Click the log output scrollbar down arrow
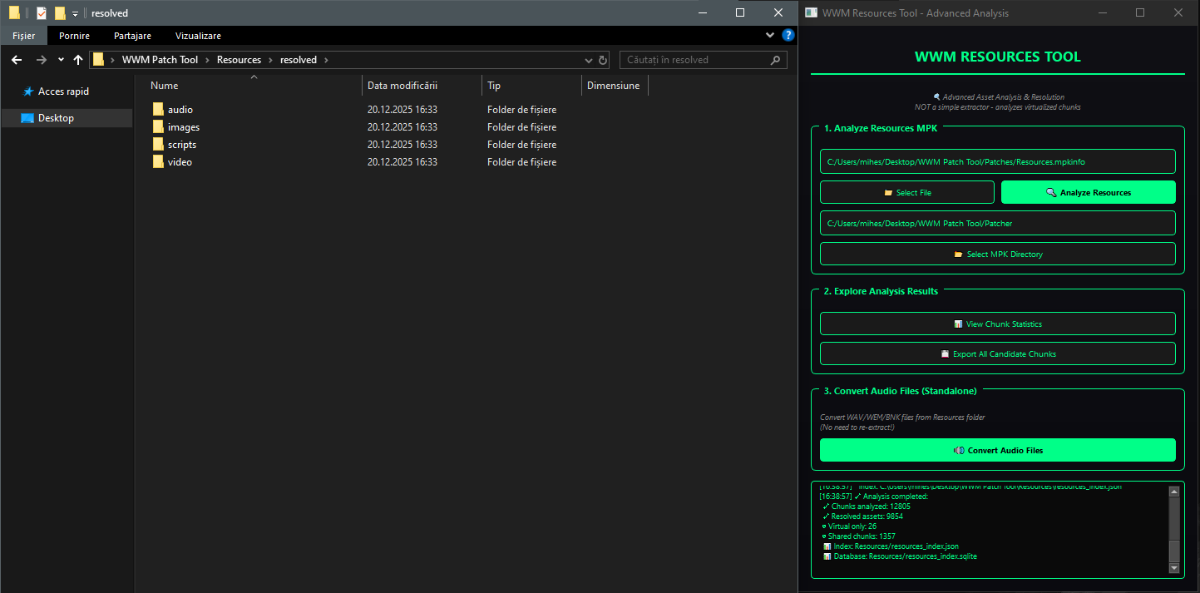The width and height of the screenshot is (1200, 593). (1174, 568)
